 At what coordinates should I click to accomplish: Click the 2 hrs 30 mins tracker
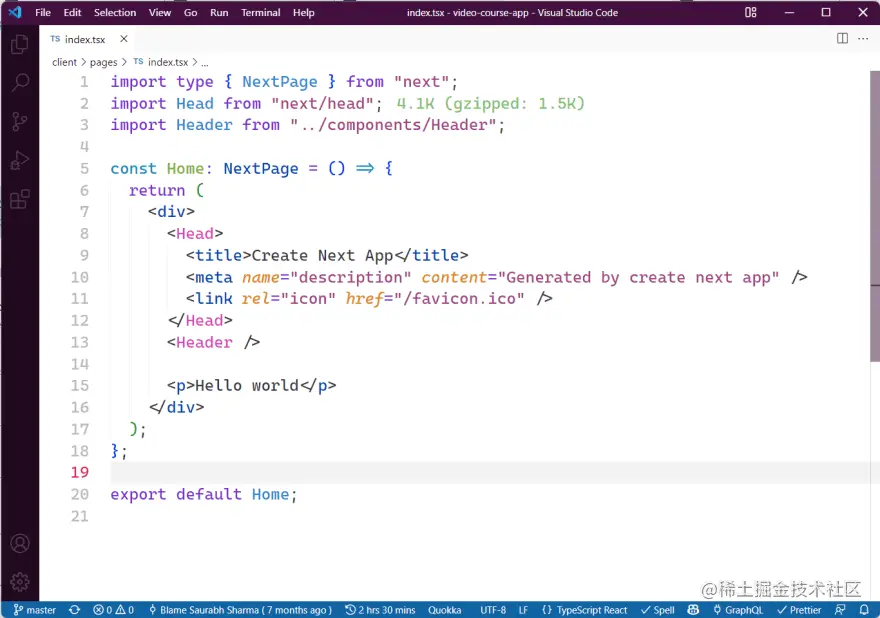[380, 610]
